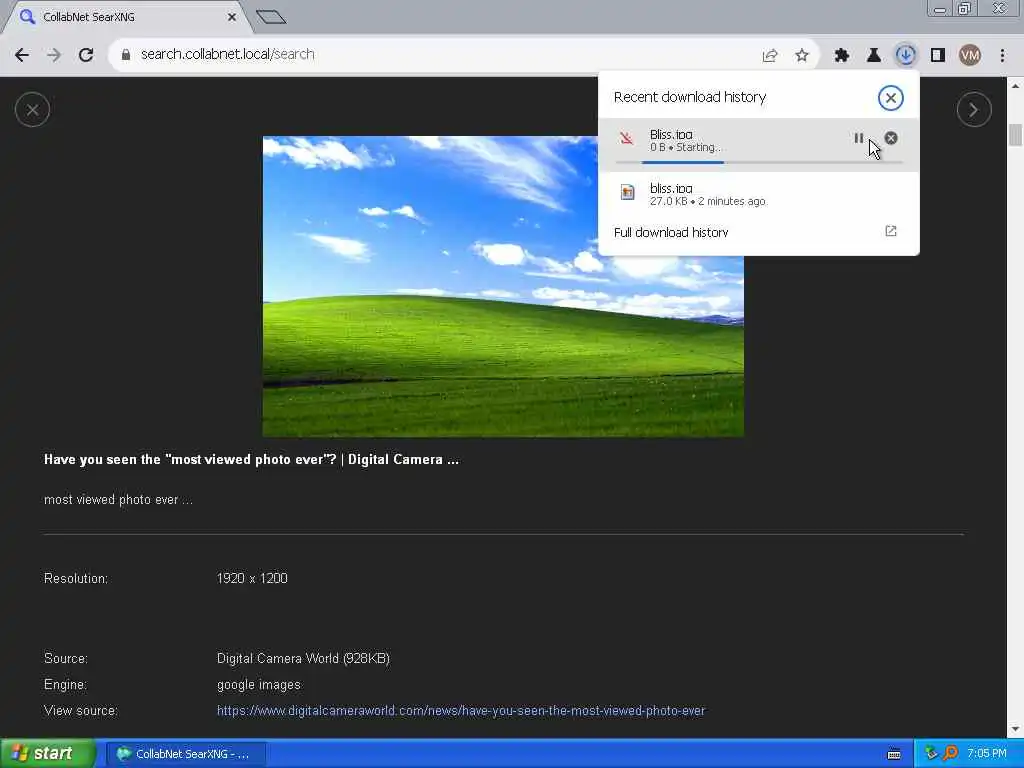Click the page vertical scrollbar thumb
This screenshot has width=1024, height=768.
point(1015,135)
